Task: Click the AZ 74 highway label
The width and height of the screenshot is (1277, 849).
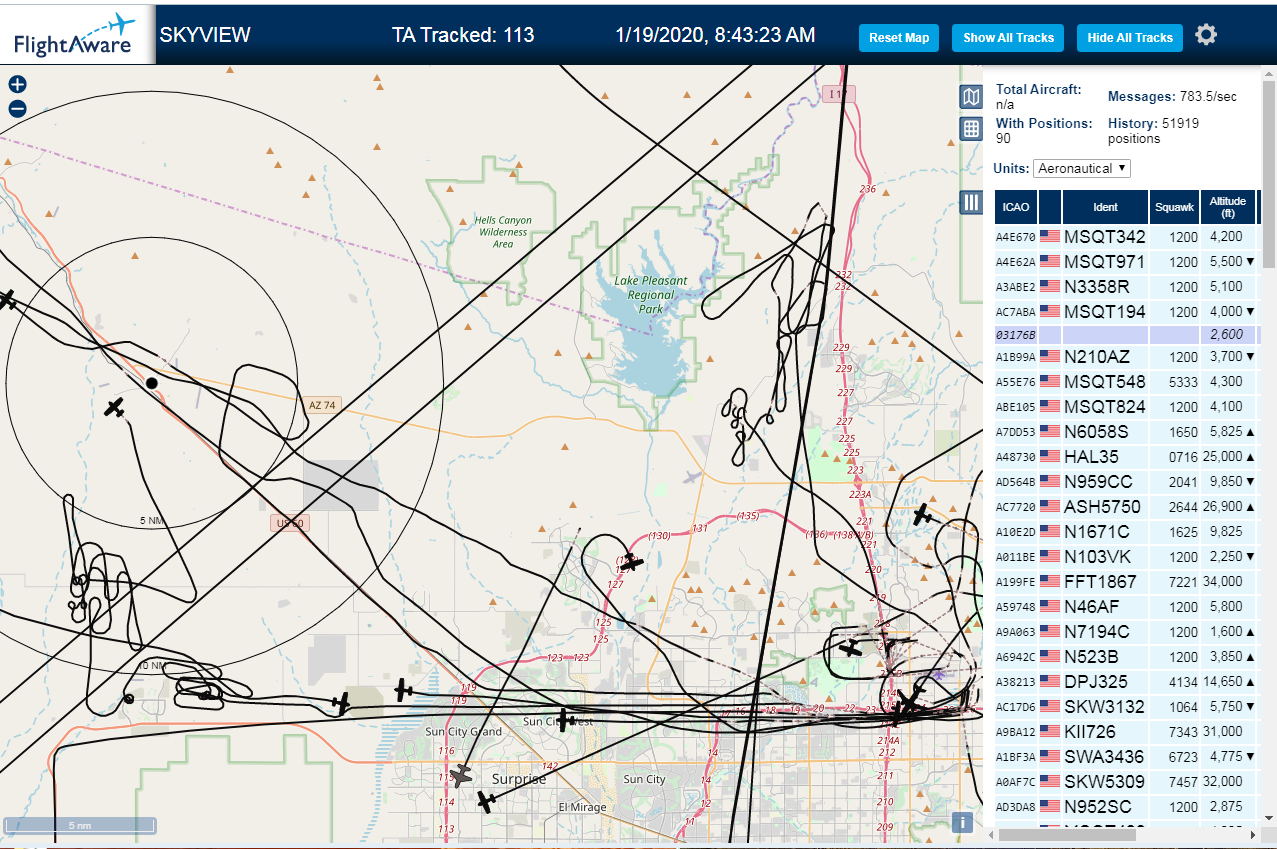Action: point(322,405)
